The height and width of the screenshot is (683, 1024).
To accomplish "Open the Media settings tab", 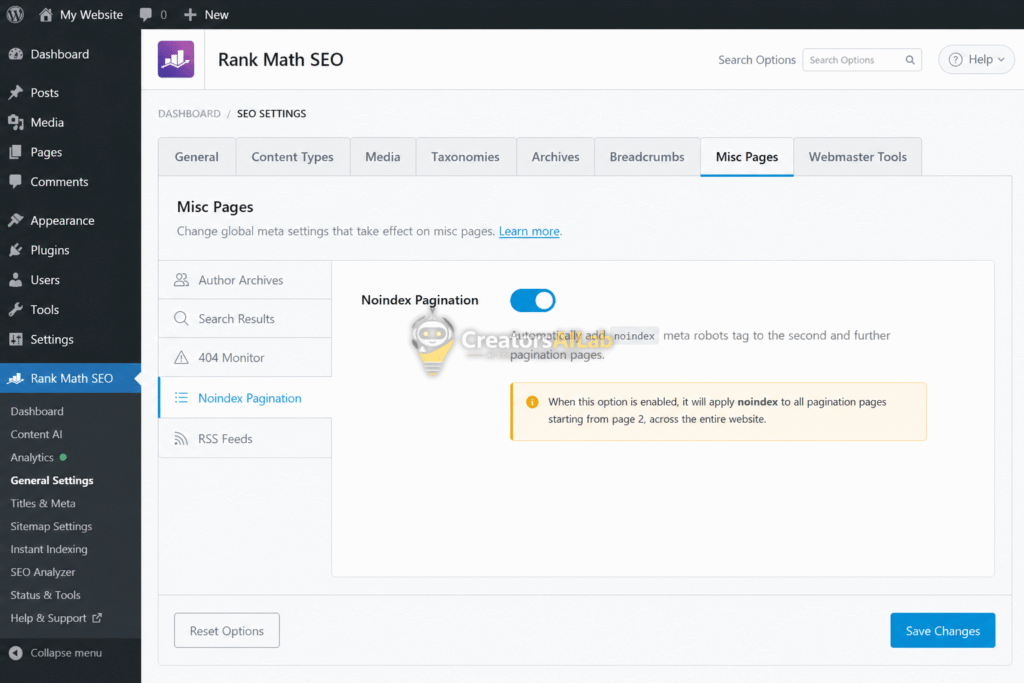I will [383, 157].
